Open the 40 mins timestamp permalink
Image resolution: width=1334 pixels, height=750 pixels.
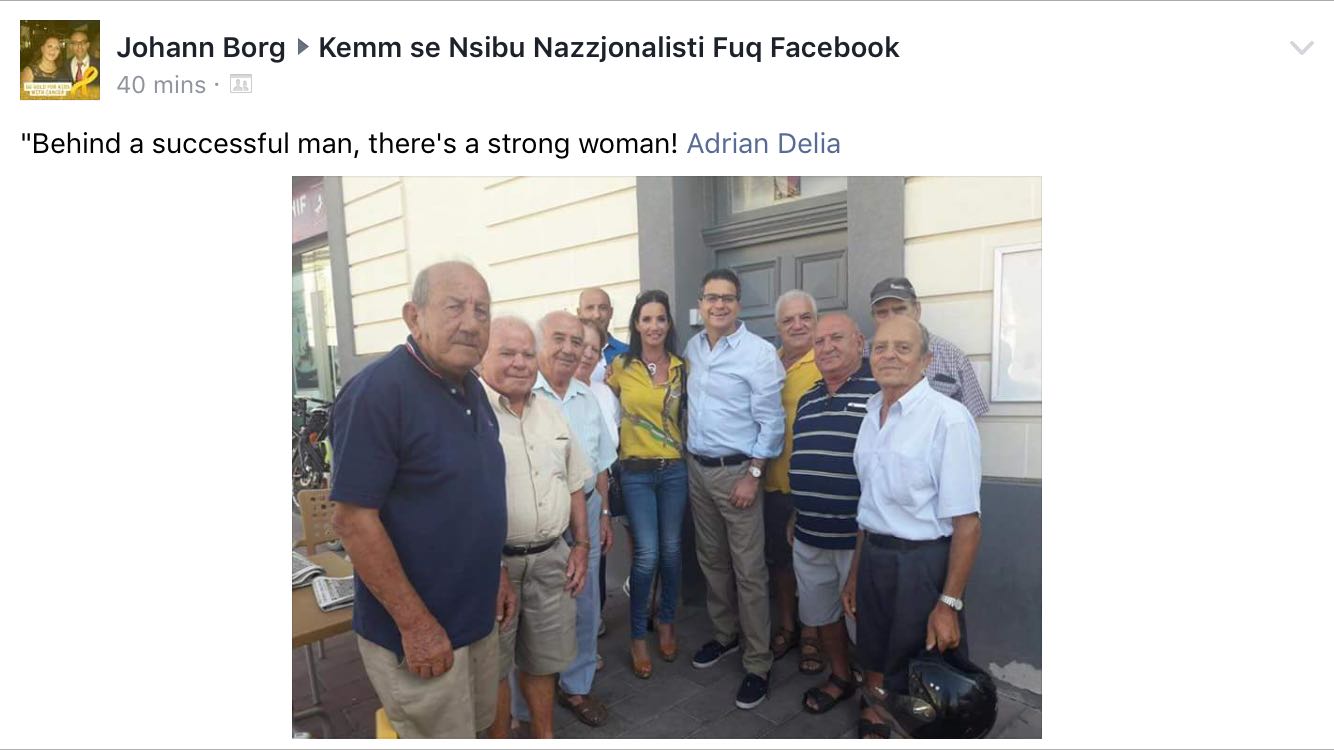click(161, 85)
